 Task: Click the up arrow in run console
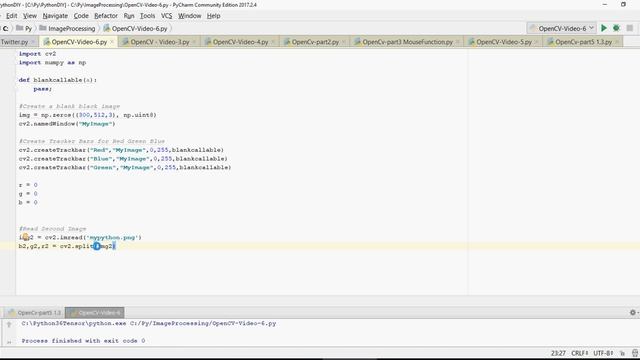coord(9,325)
